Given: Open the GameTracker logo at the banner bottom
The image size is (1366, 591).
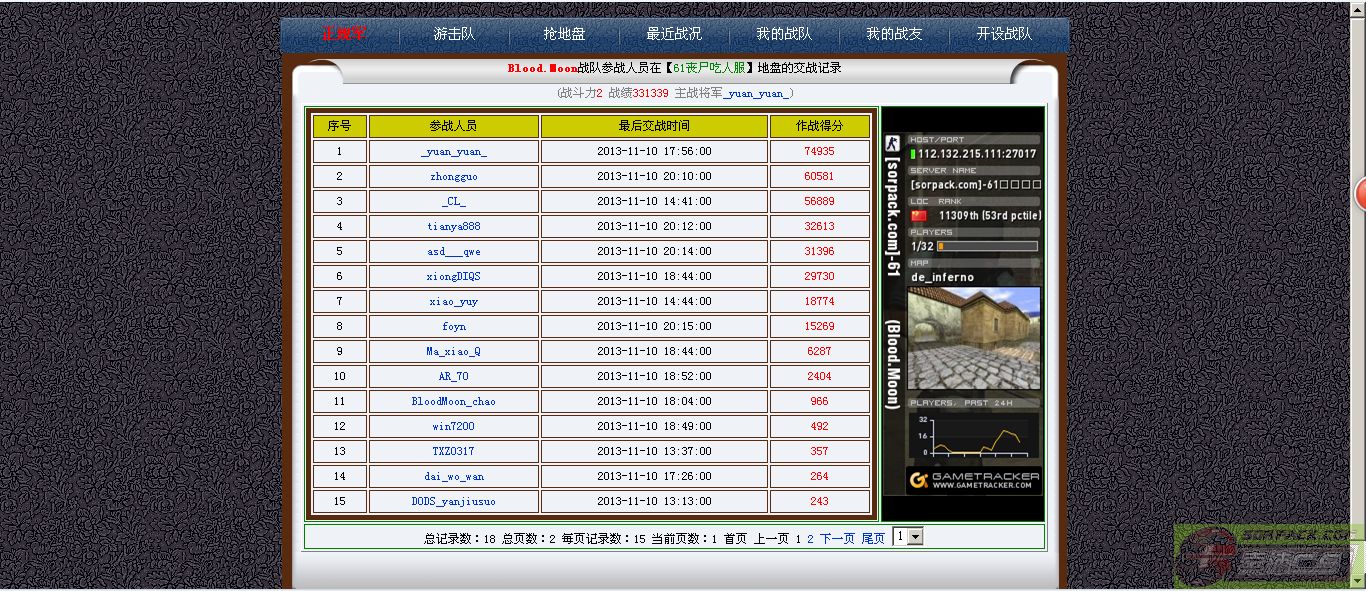Looking at the screenshot, I should pos(974,481).
